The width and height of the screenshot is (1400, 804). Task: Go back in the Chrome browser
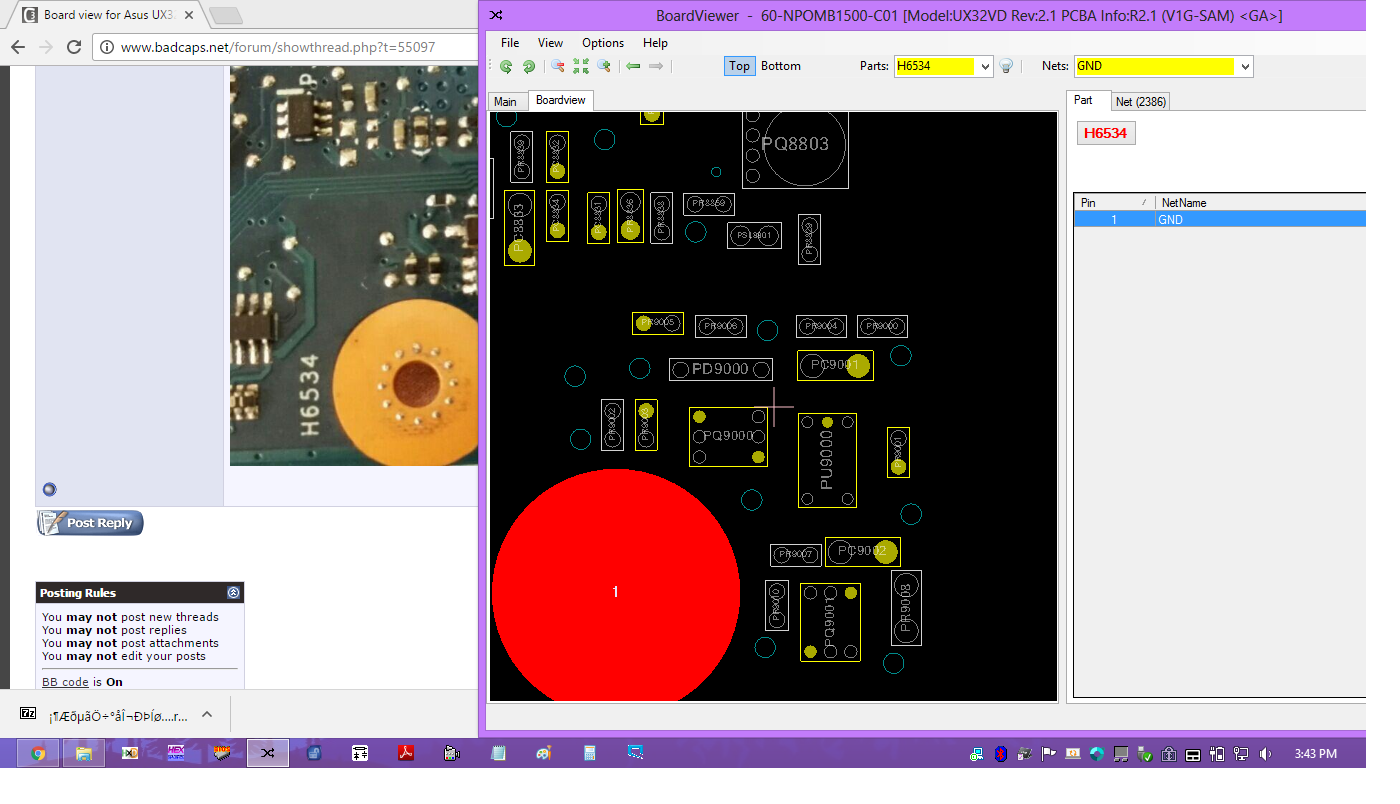coord(17,47)
